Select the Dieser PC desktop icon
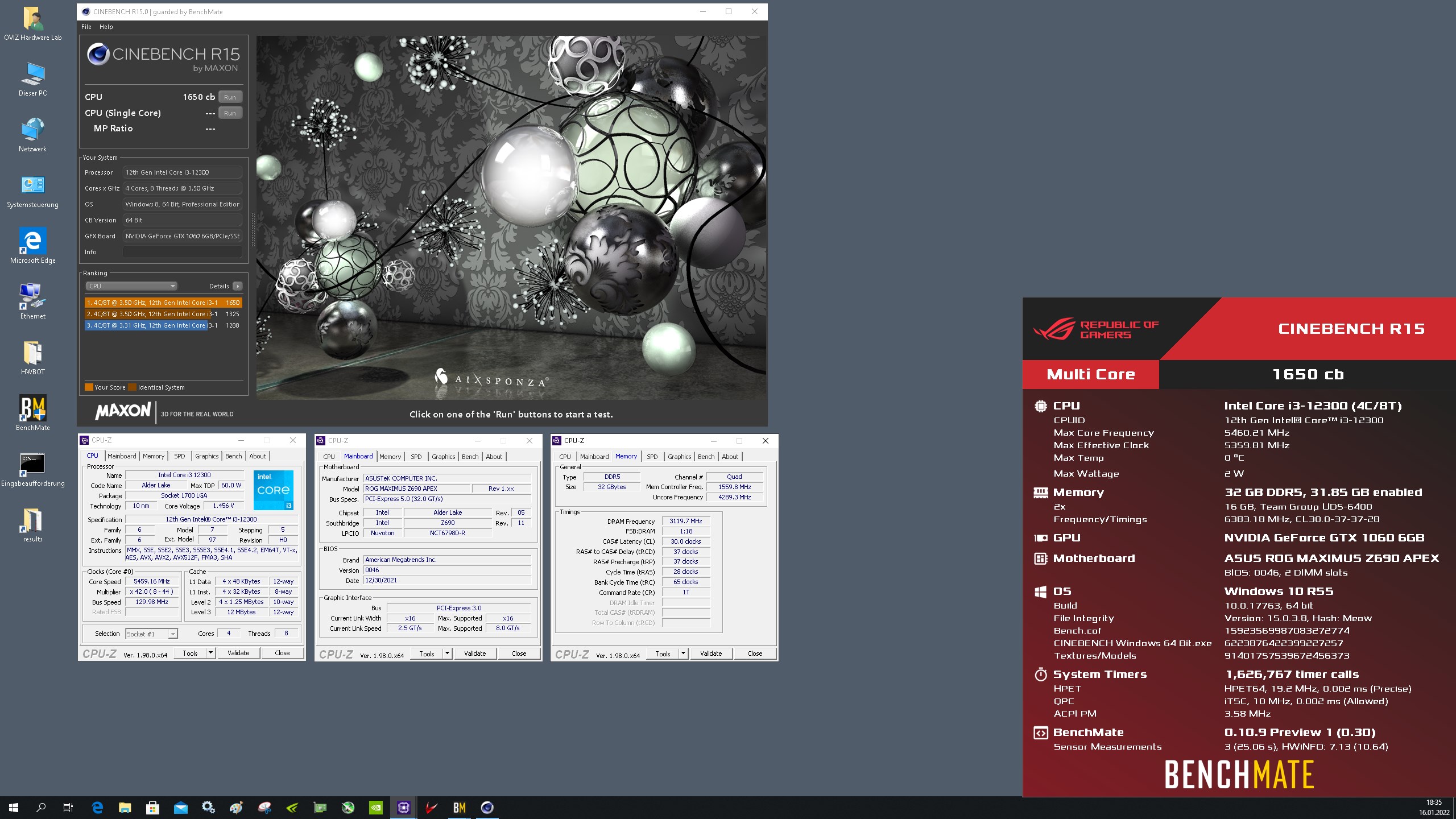 pos(32,80)
